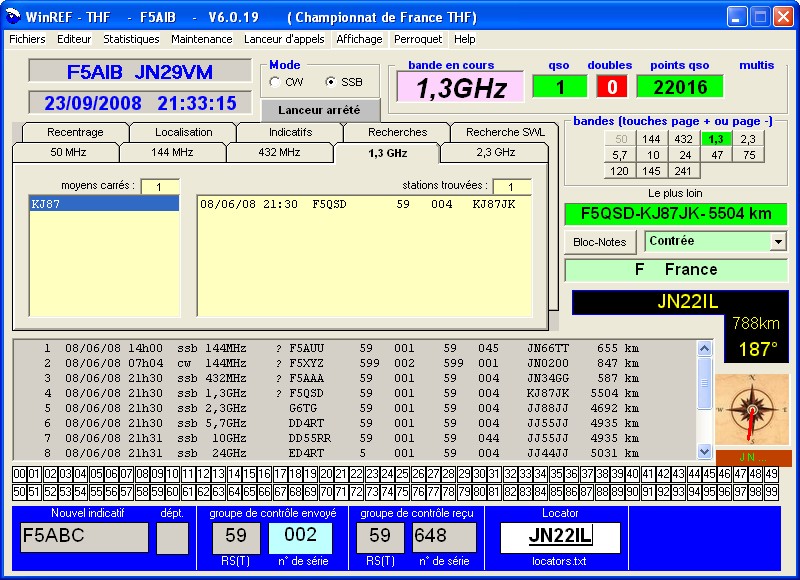This screenshot has width=800, height=580.
Task: Switch to the 432 MHz tab
Action: click(x=279, y=153)
